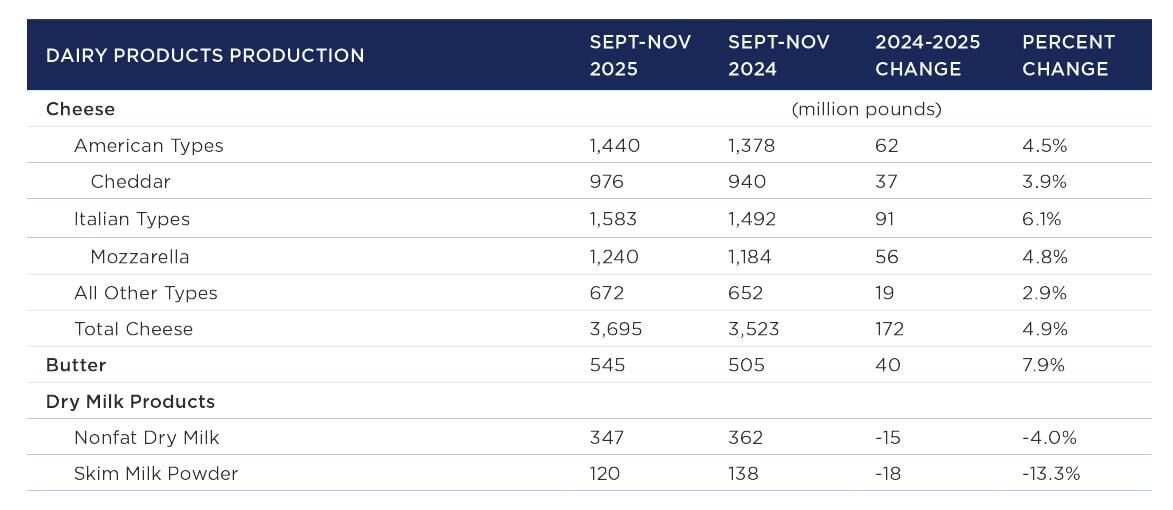This screenshot has height=510, width=1173.
Task: Click the Nonfat Dry Milk row label
Action: coord(147,438)
